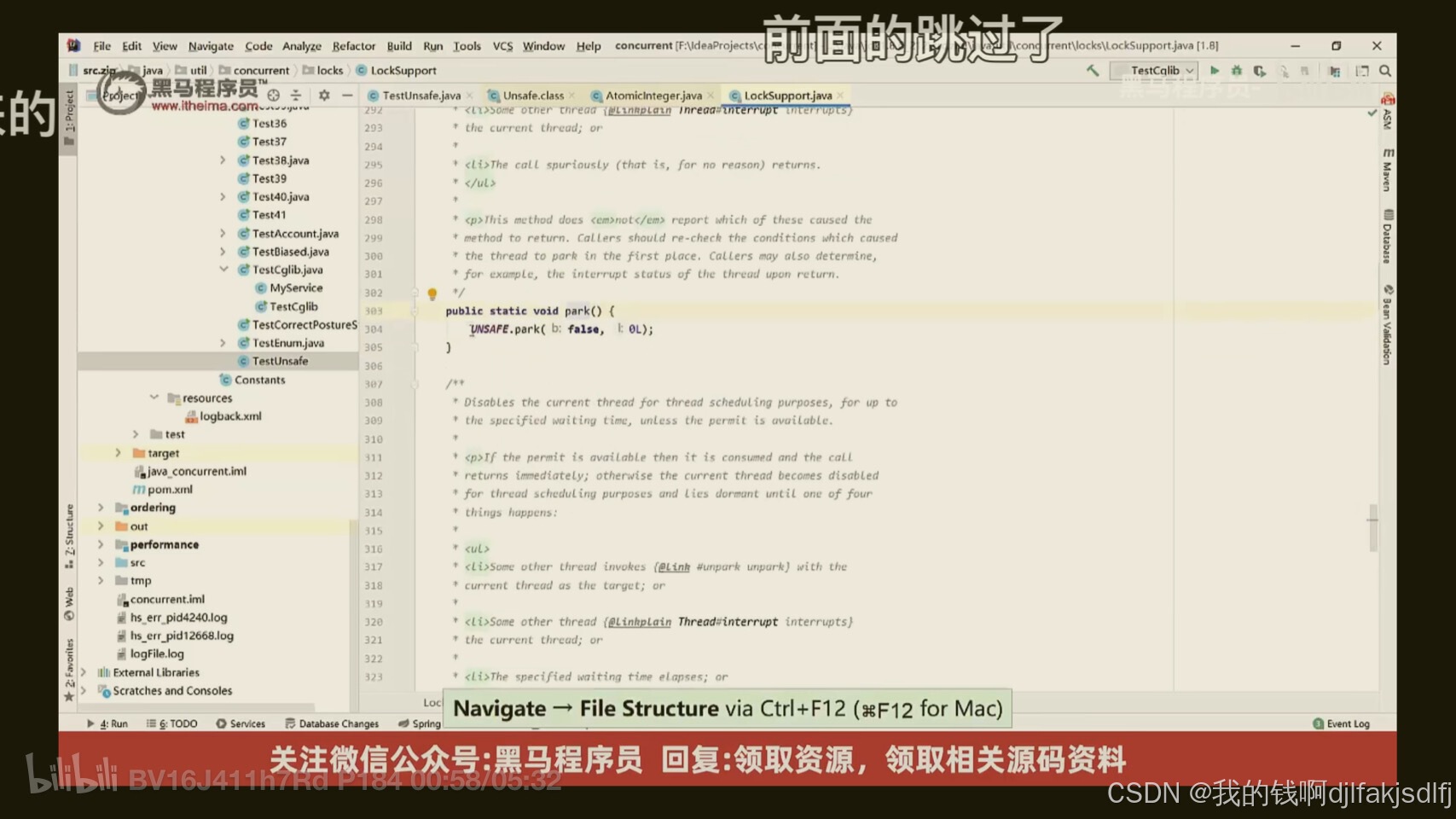This screenshot has height=819, width=1456.
Task: Collapse the TestCglib.java tree node
Action: click(223, 270)
